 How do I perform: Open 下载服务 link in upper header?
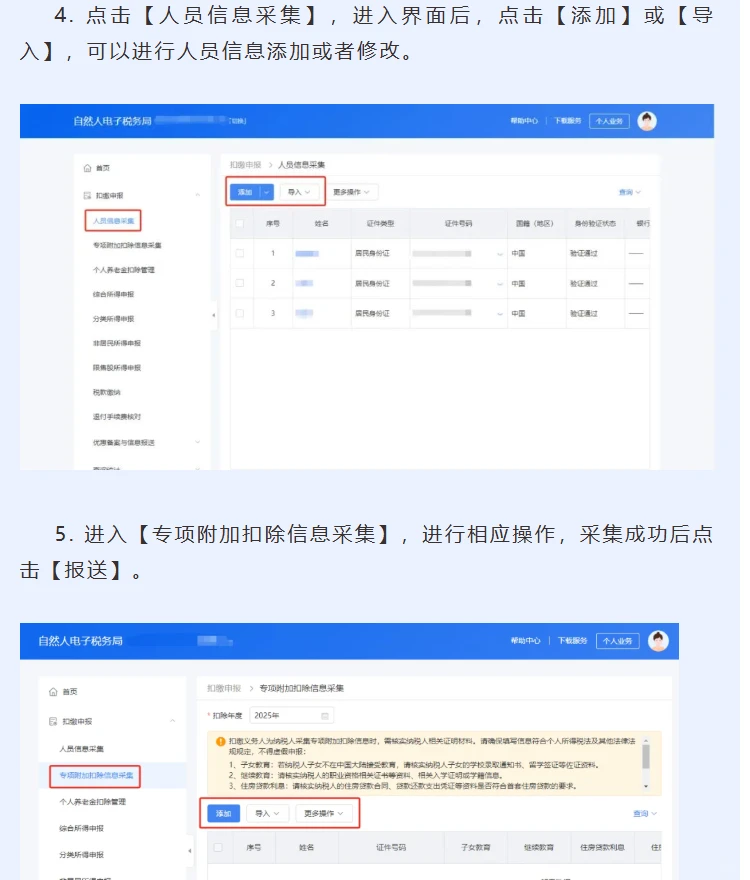tap(568, 121)
